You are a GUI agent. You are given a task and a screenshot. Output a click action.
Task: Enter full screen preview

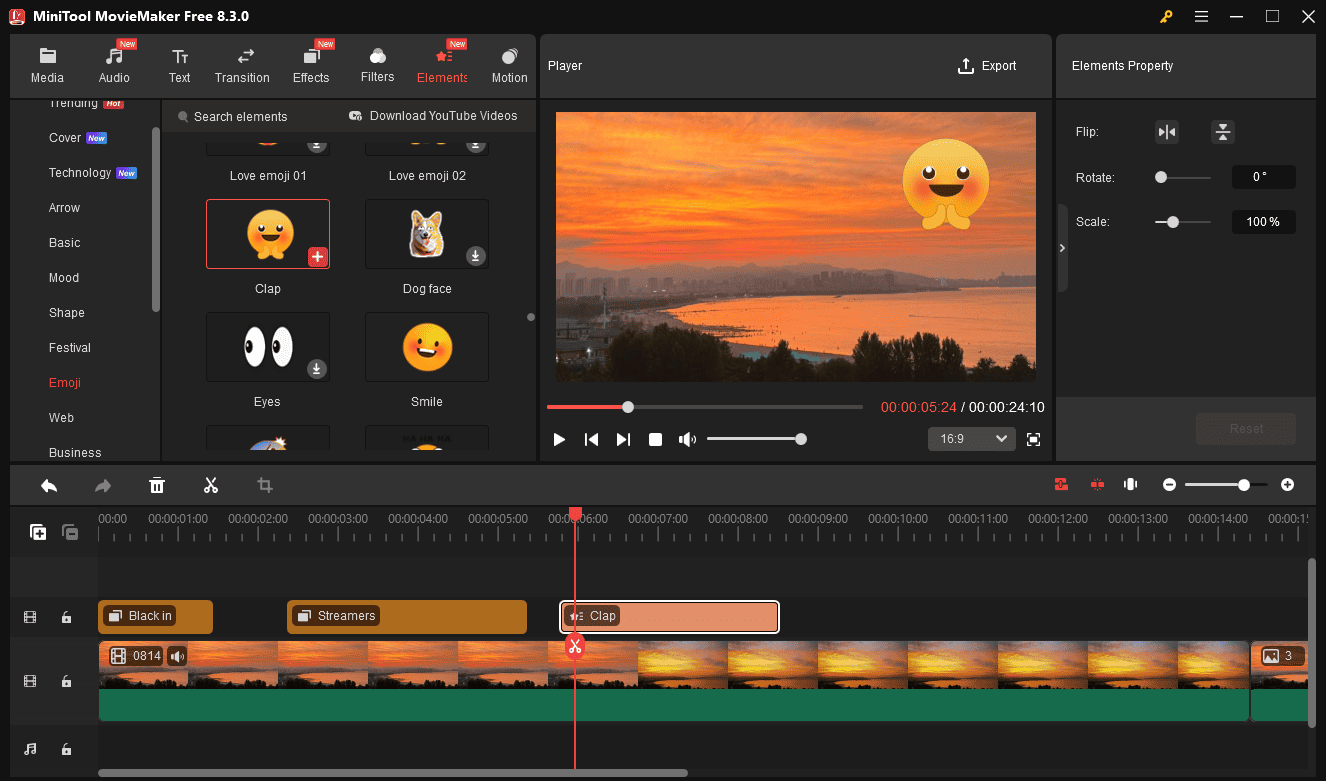(1034, 439)
